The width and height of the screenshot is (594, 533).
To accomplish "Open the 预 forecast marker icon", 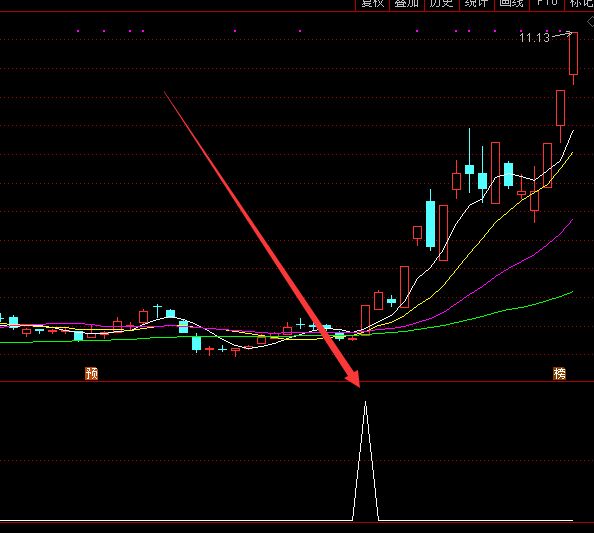I will pos(91,374).
